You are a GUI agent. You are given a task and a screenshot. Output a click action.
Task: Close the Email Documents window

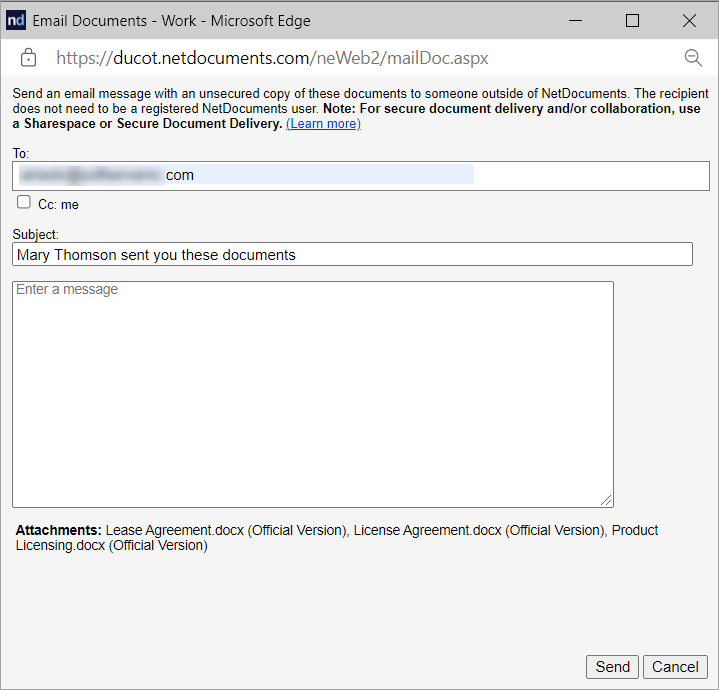pyautogui.click(x=689, y=20)
